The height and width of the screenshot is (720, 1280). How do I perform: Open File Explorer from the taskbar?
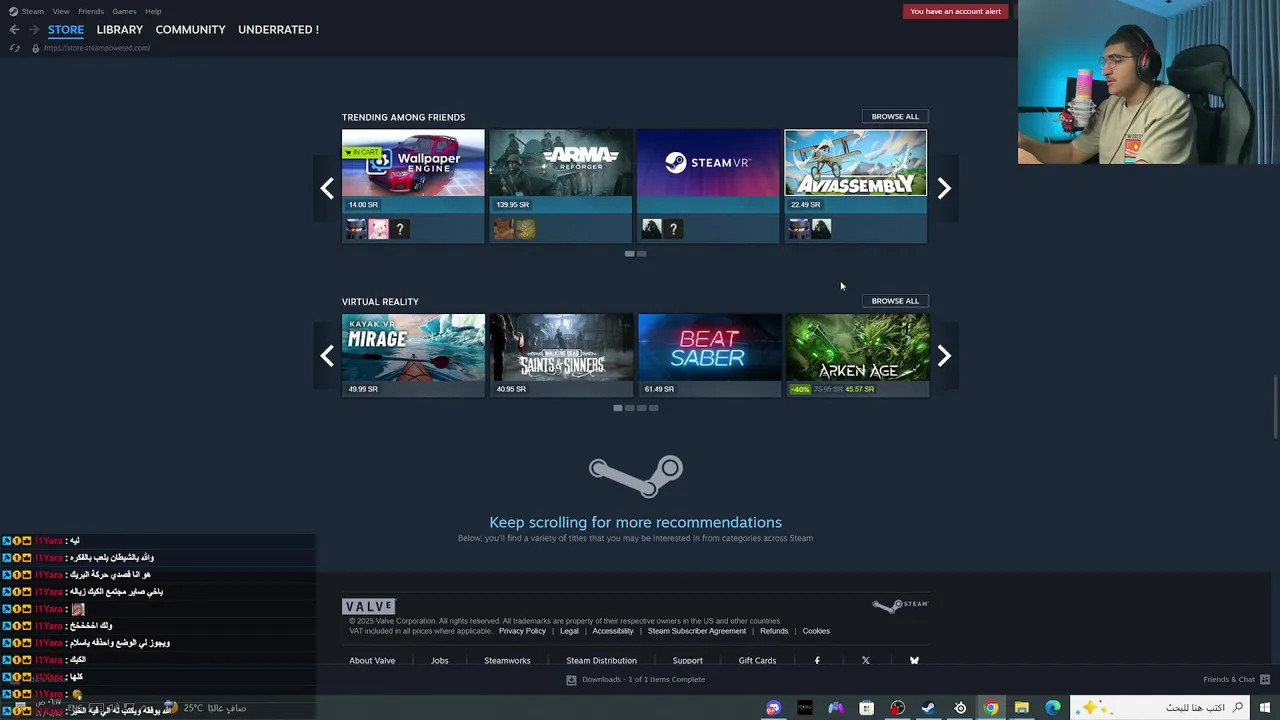click(x=1021, y=708)
